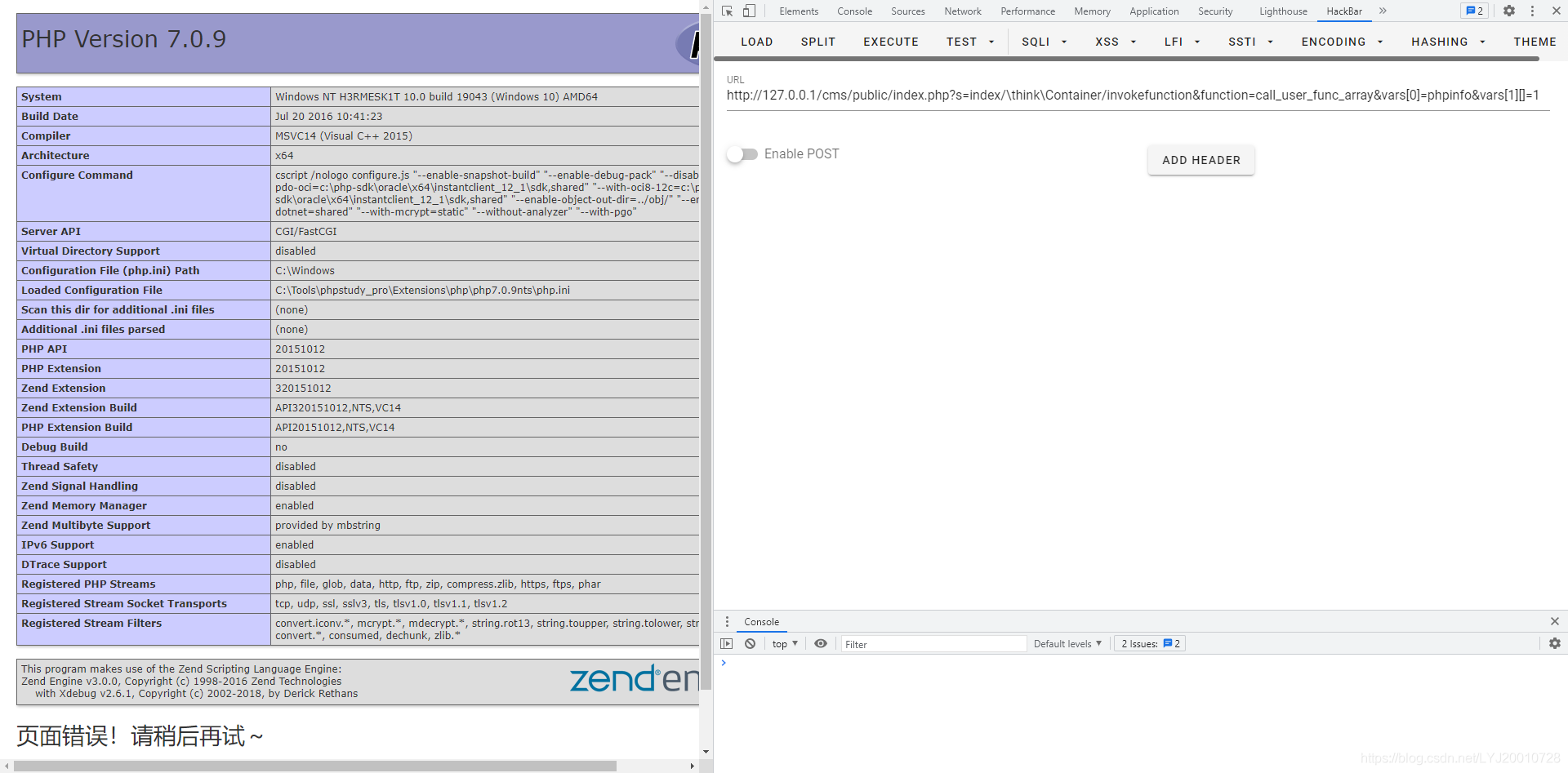Click the console prompt line

tap(1140, 663)
